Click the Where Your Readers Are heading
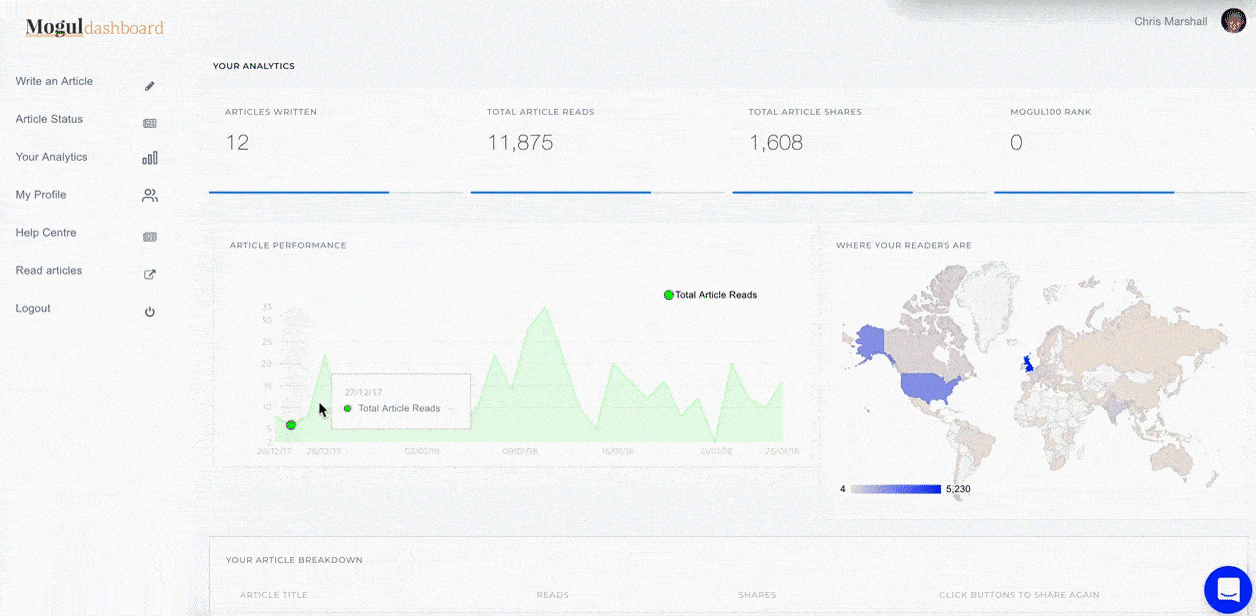Screen dimensions: 1256x616 tap(904, 245)
